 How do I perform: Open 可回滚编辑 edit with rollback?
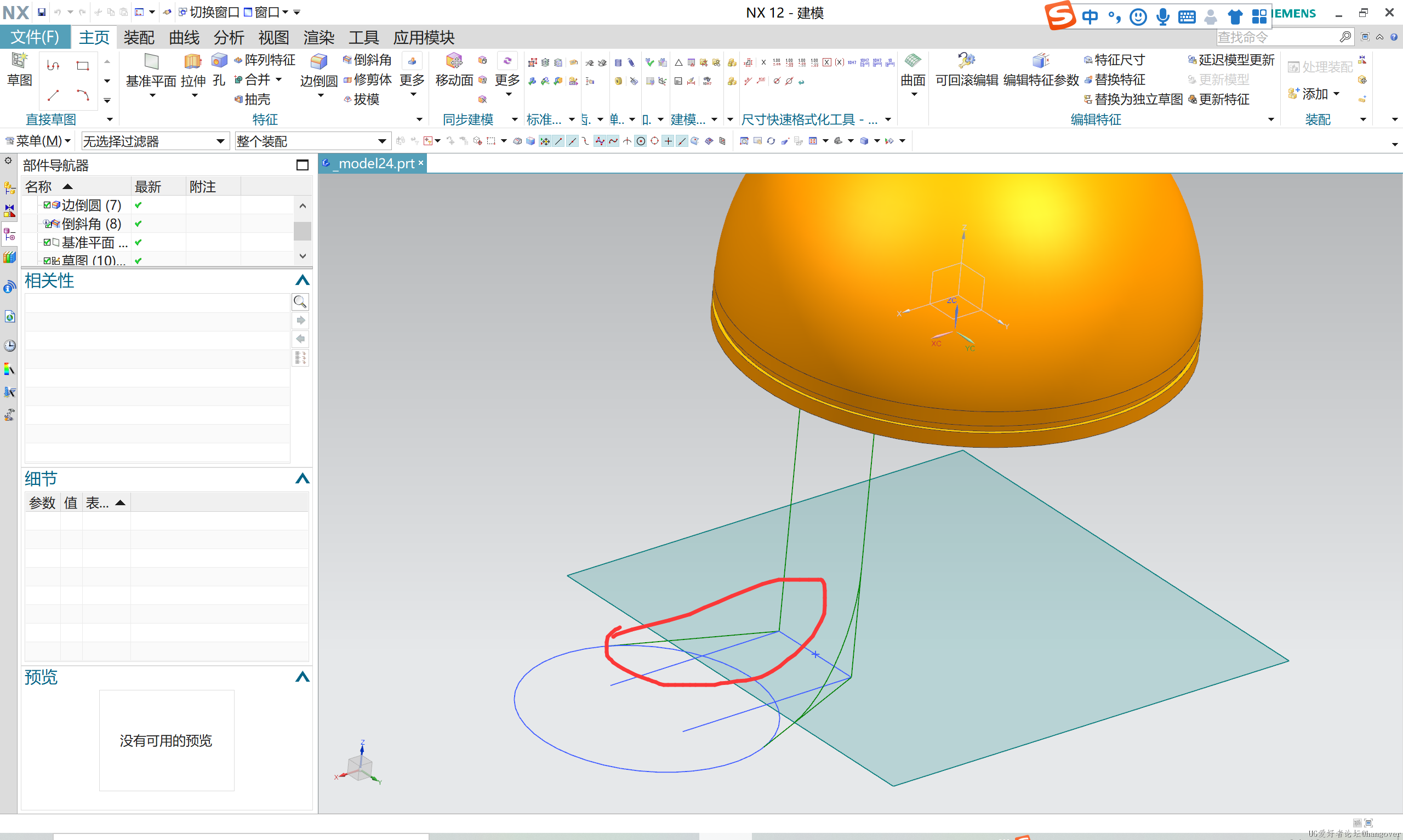coord(967,69)
